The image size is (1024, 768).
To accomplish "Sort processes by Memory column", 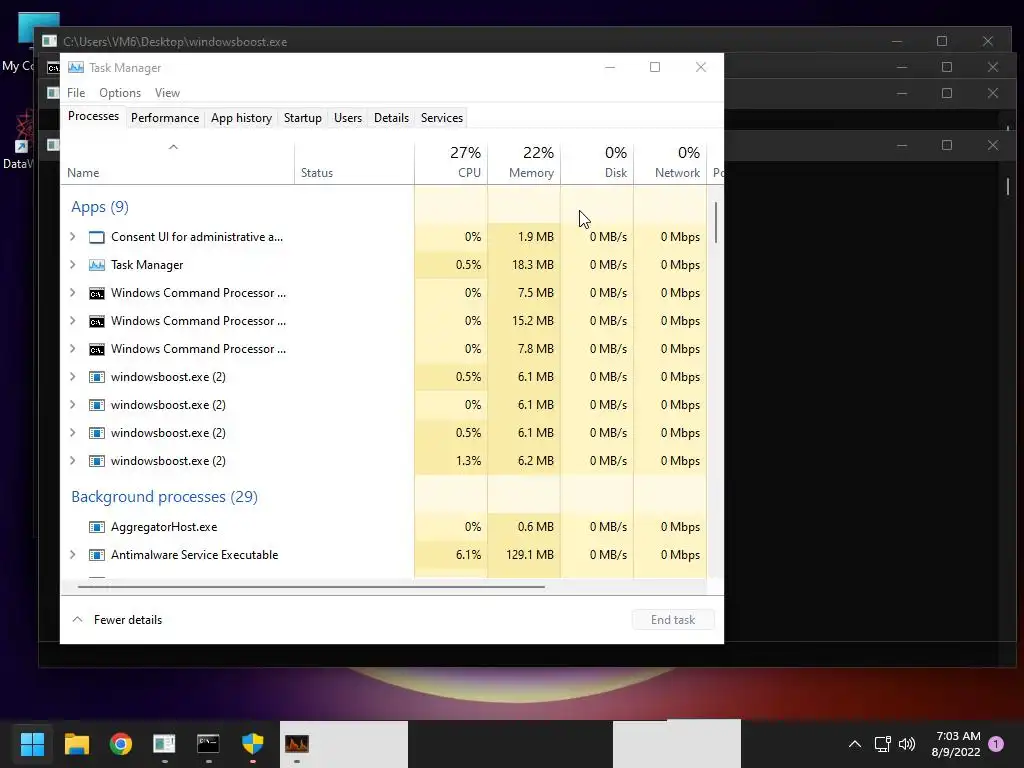I will coord(524,162).
